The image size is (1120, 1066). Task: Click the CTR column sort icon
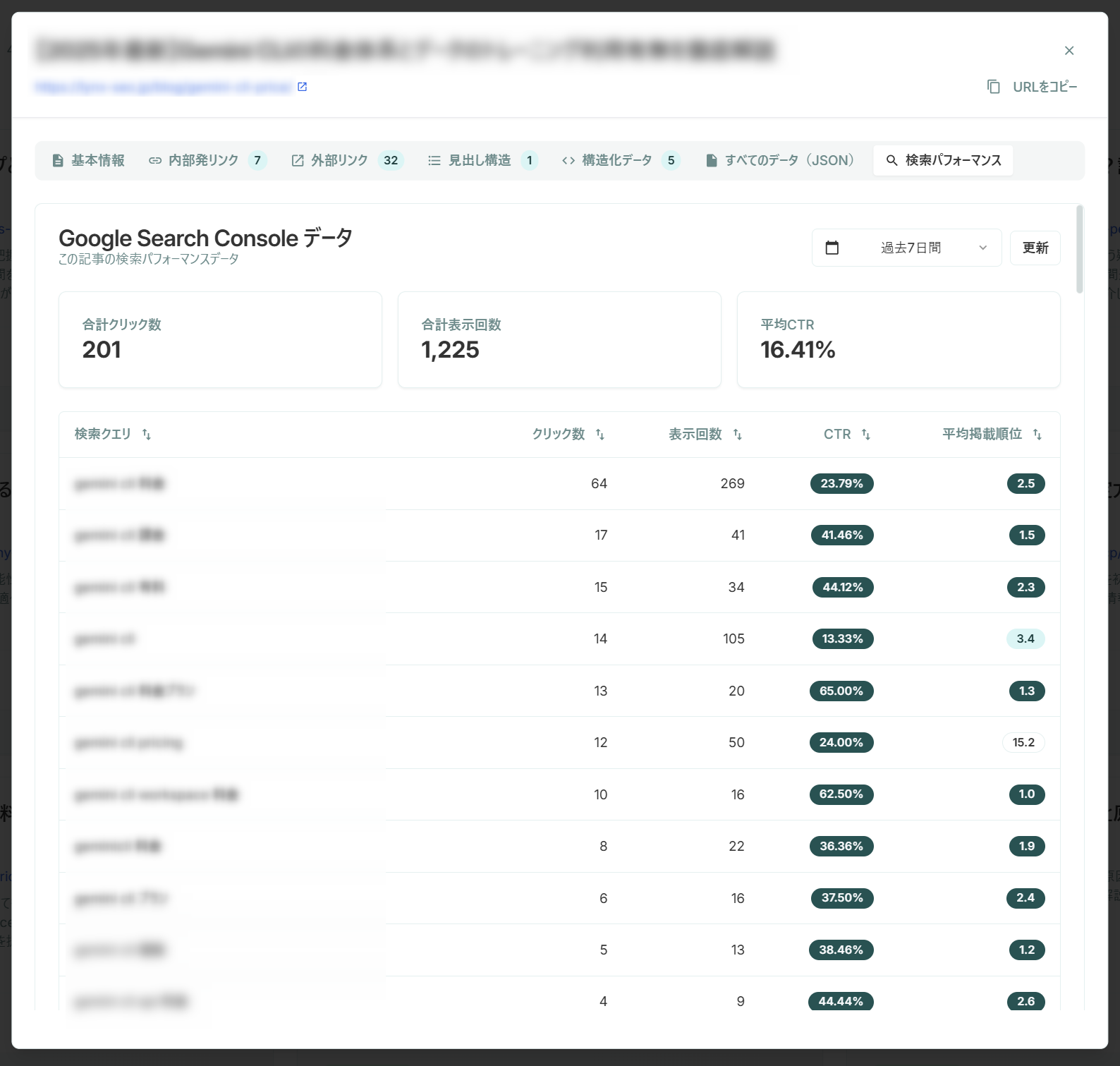pyautogui.click(x=866, y=435)
